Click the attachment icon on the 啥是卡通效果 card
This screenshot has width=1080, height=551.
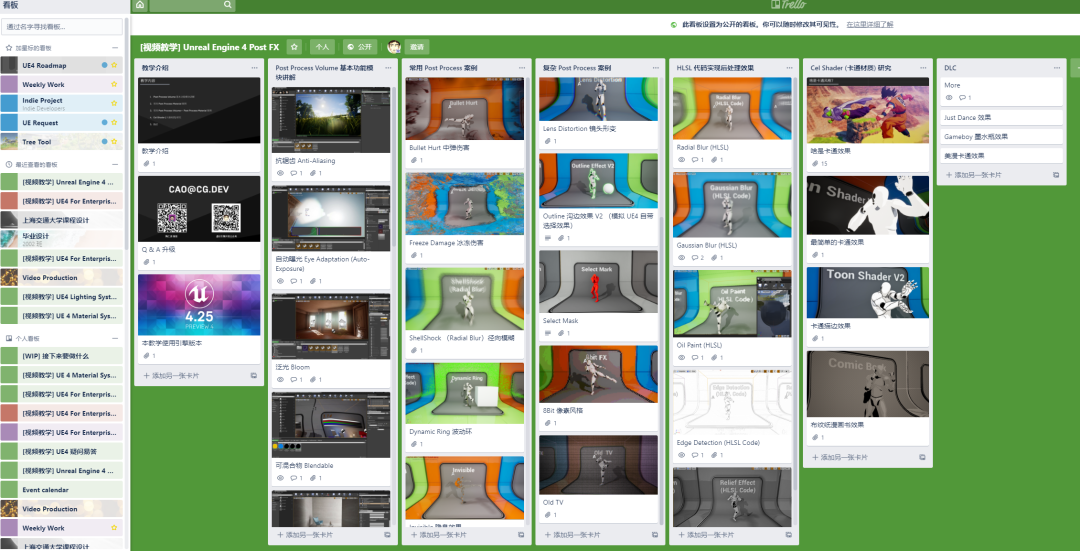coord(815,164)
